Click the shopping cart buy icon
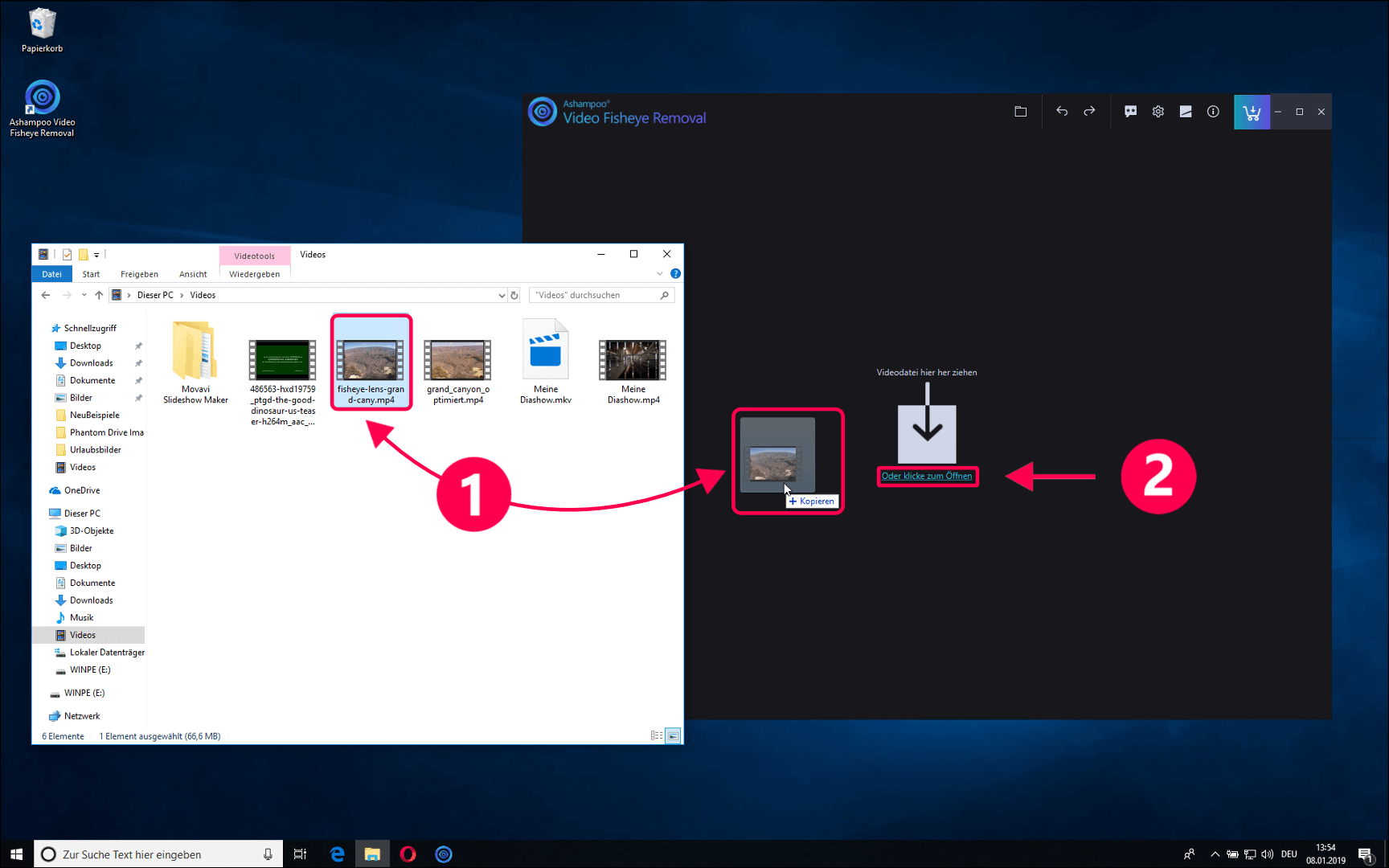This screenshot has height=868, width=1389. click(1252, 112)
